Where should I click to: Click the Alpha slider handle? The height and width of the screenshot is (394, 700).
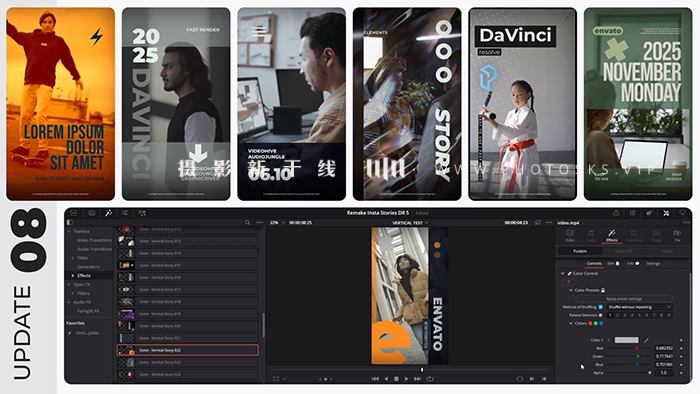click(x=650, y=373)
